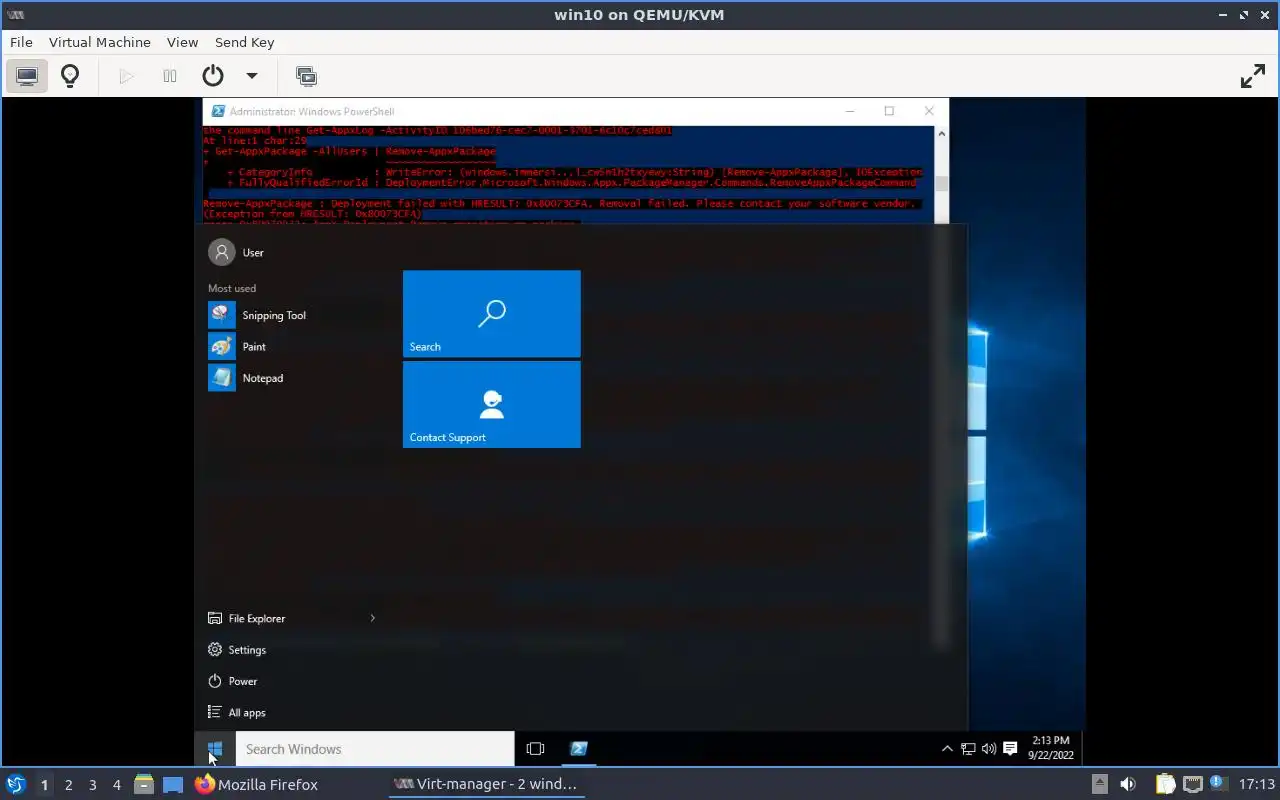The width and height of the screenshot is (1280, 800).
Task: Click the show desktop panel icon
Action: [x=173, y=784]
